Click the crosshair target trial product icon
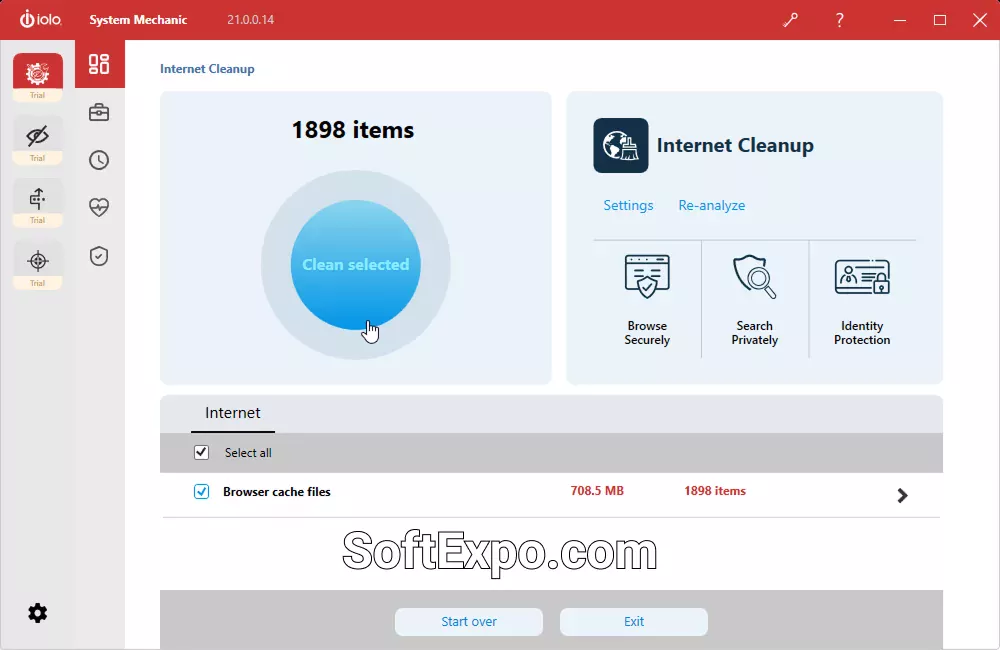The width and height of the screenshot is (1000, 650). click(37, 262)
